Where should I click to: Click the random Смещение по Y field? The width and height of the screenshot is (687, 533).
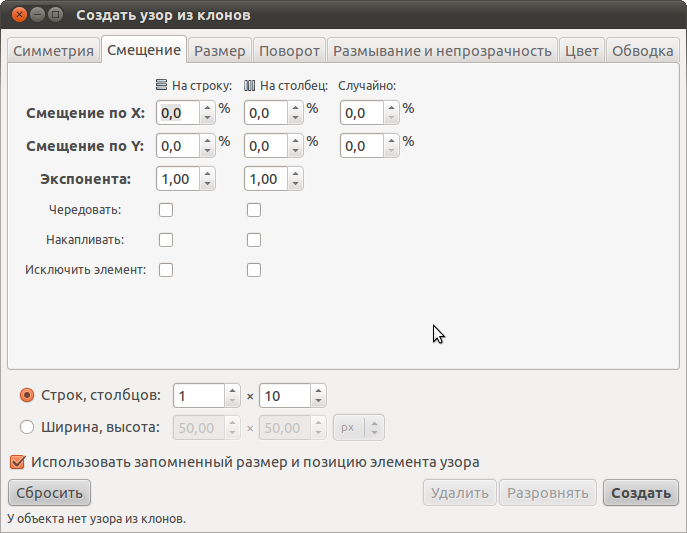coord(361,147)
